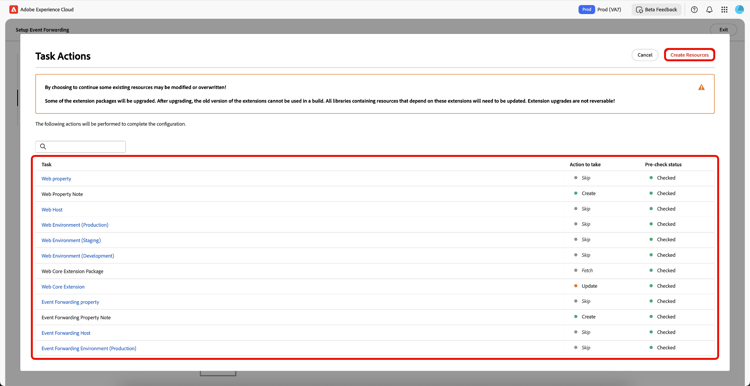Click the Setup Event Forwarding title

click(x=42, y=30)
